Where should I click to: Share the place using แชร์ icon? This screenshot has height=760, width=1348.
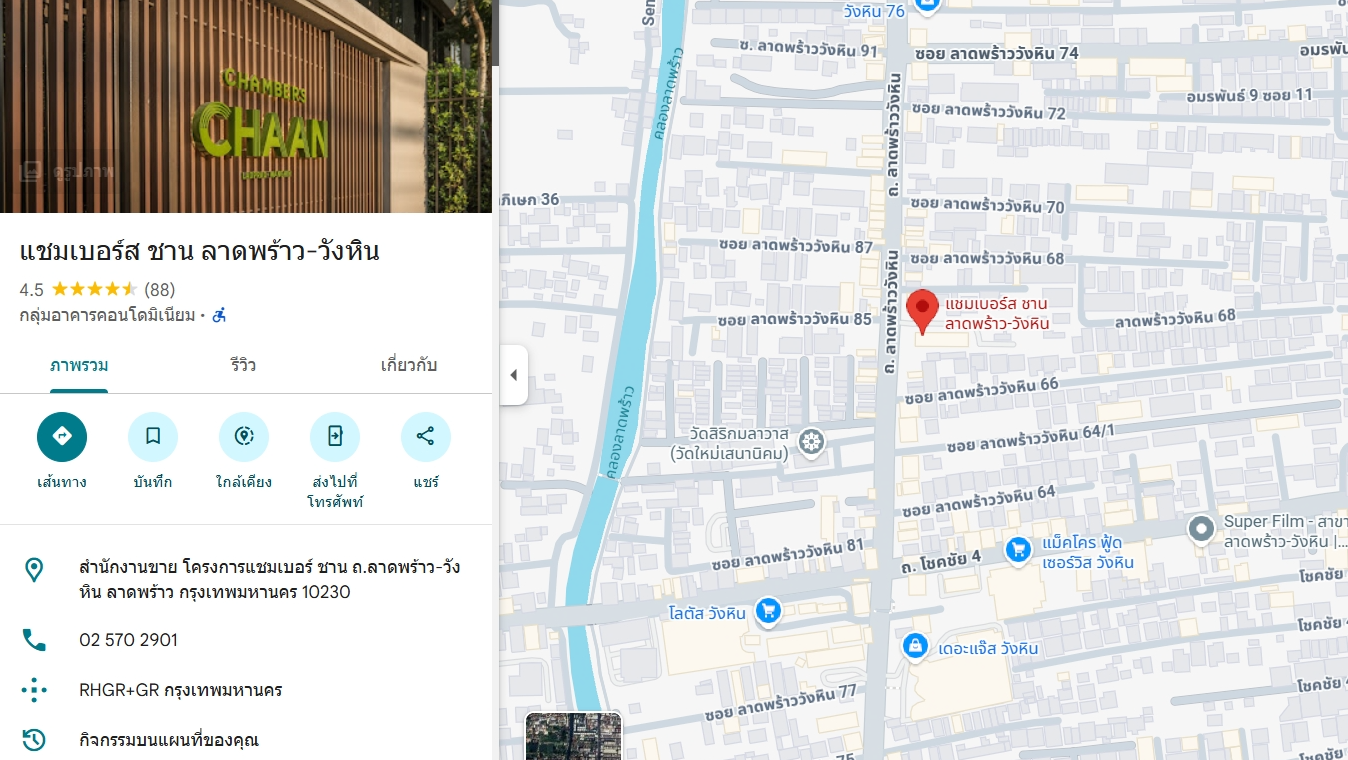[x=426, y=437]
